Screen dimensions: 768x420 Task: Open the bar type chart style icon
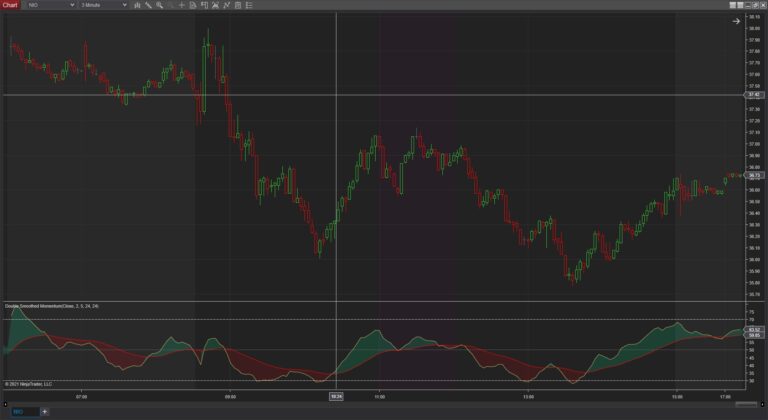(x=137, y=5)
